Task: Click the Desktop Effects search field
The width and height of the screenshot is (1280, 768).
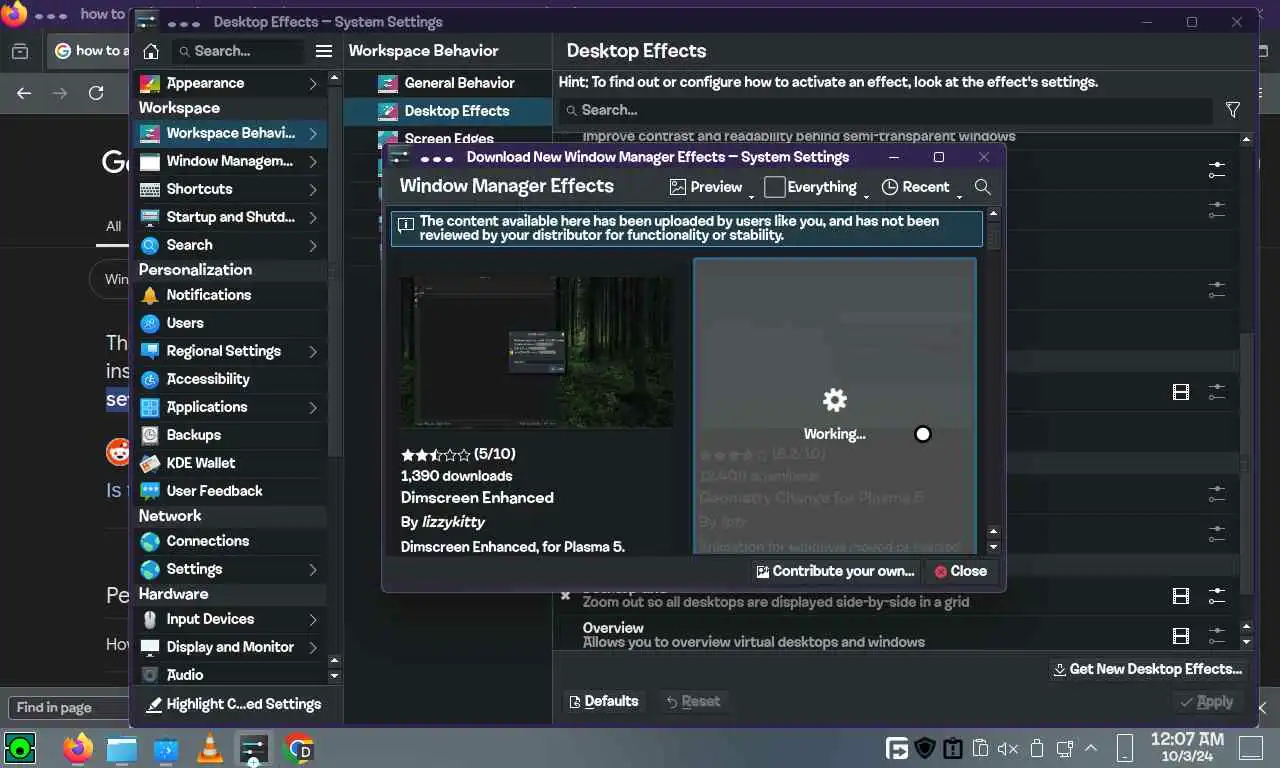Action: pyautogui.click(x=885, y=110)
